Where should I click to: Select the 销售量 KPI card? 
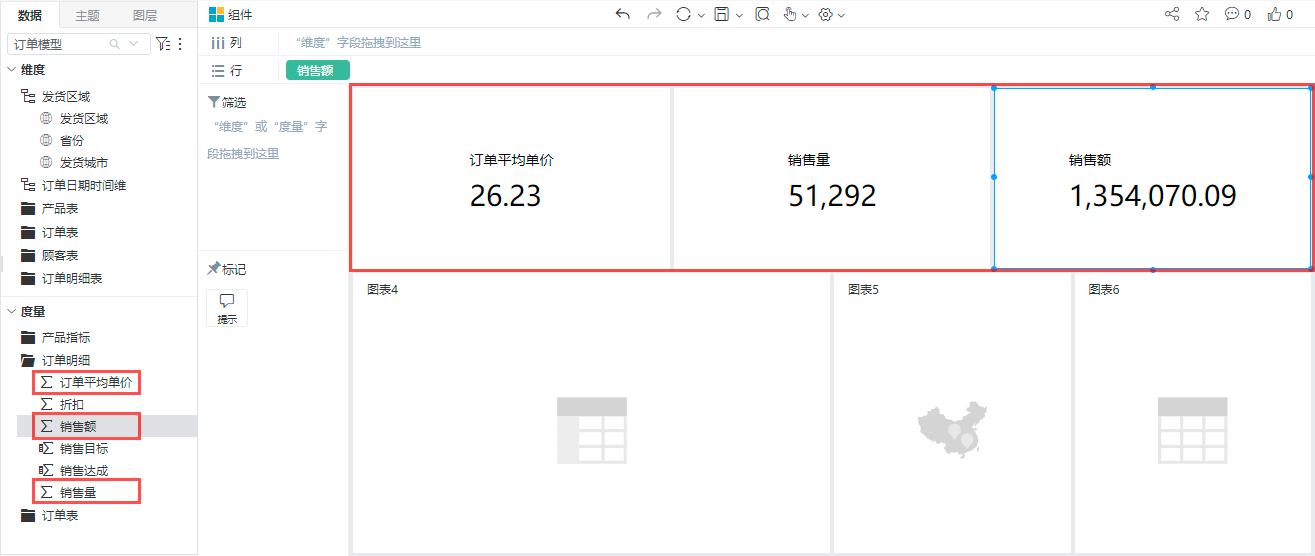[x=831, y=178]
